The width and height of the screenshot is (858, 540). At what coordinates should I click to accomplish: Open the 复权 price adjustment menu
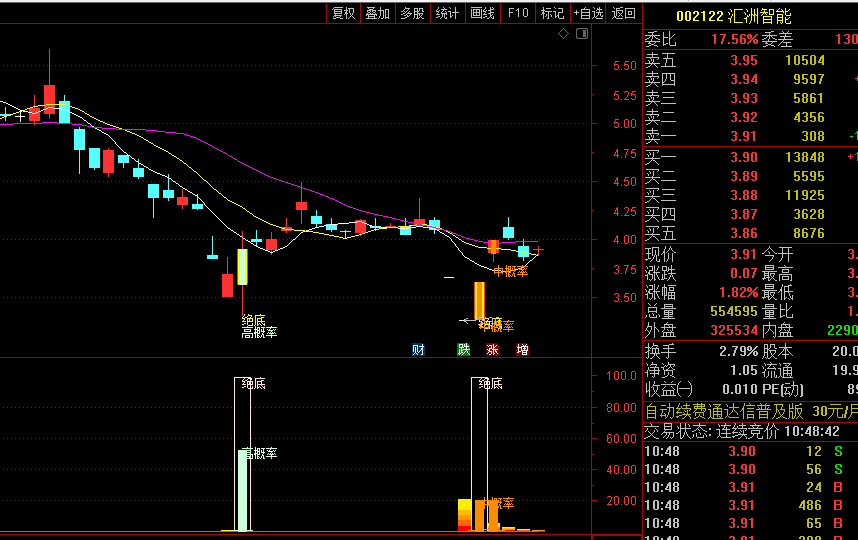tap(343, 13)
